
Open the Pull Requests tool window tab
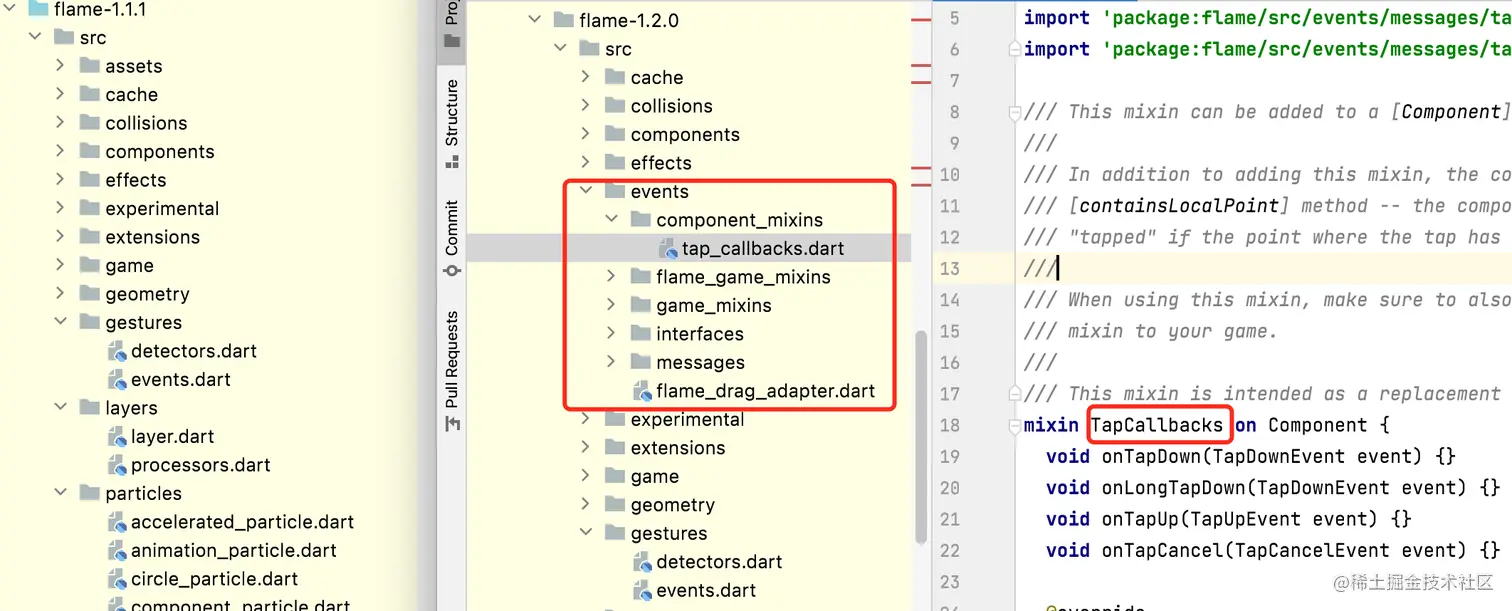(451, 371)
